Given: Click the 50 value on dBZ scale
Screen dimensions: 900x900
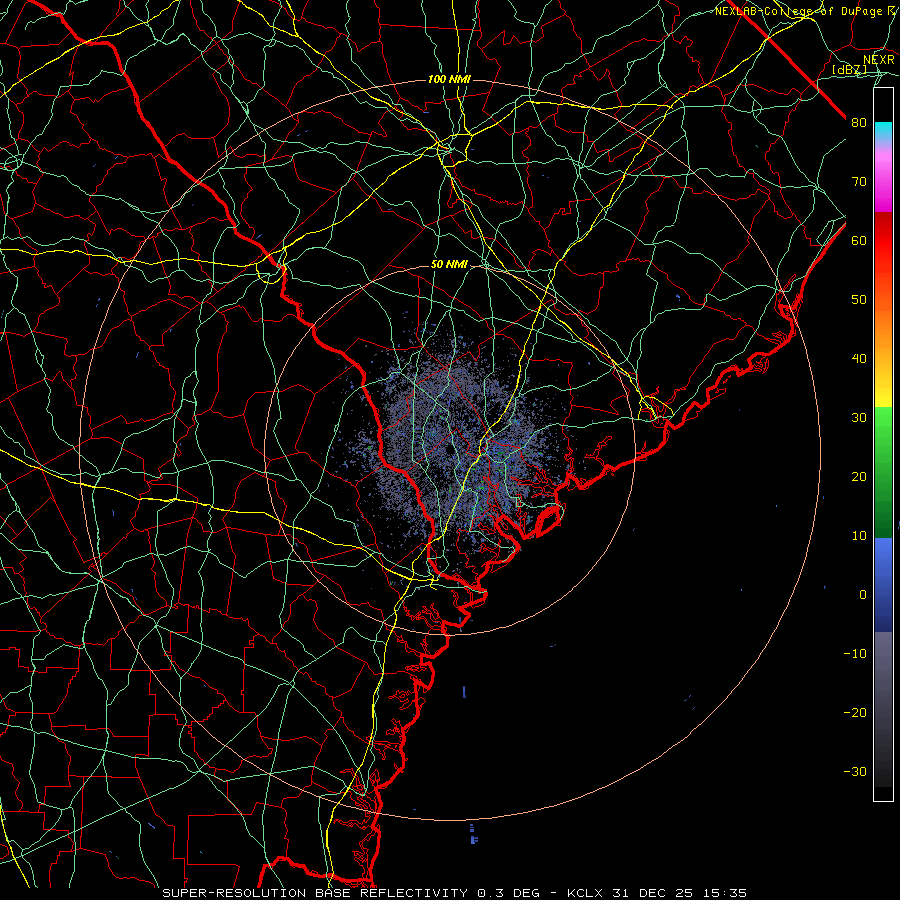Looking at the screenshot, I should [859, 300].
